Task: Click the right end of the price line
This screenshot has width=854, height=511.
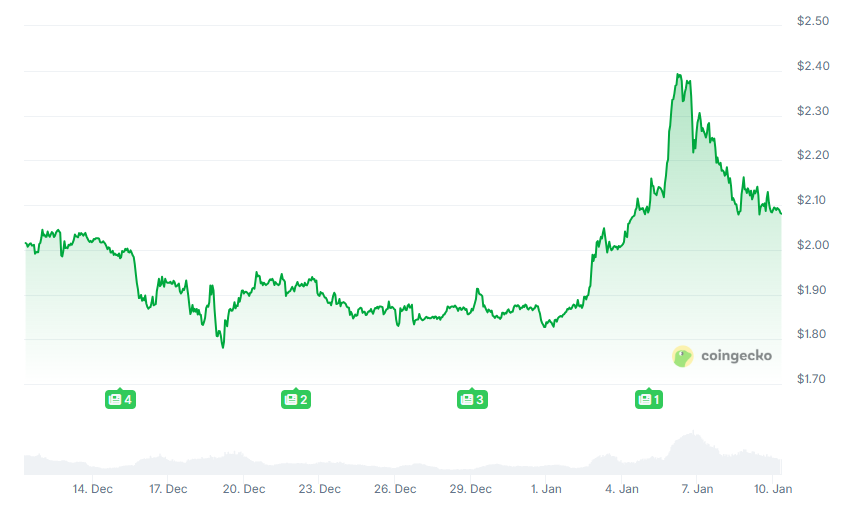Action: [x=780, y=212]
